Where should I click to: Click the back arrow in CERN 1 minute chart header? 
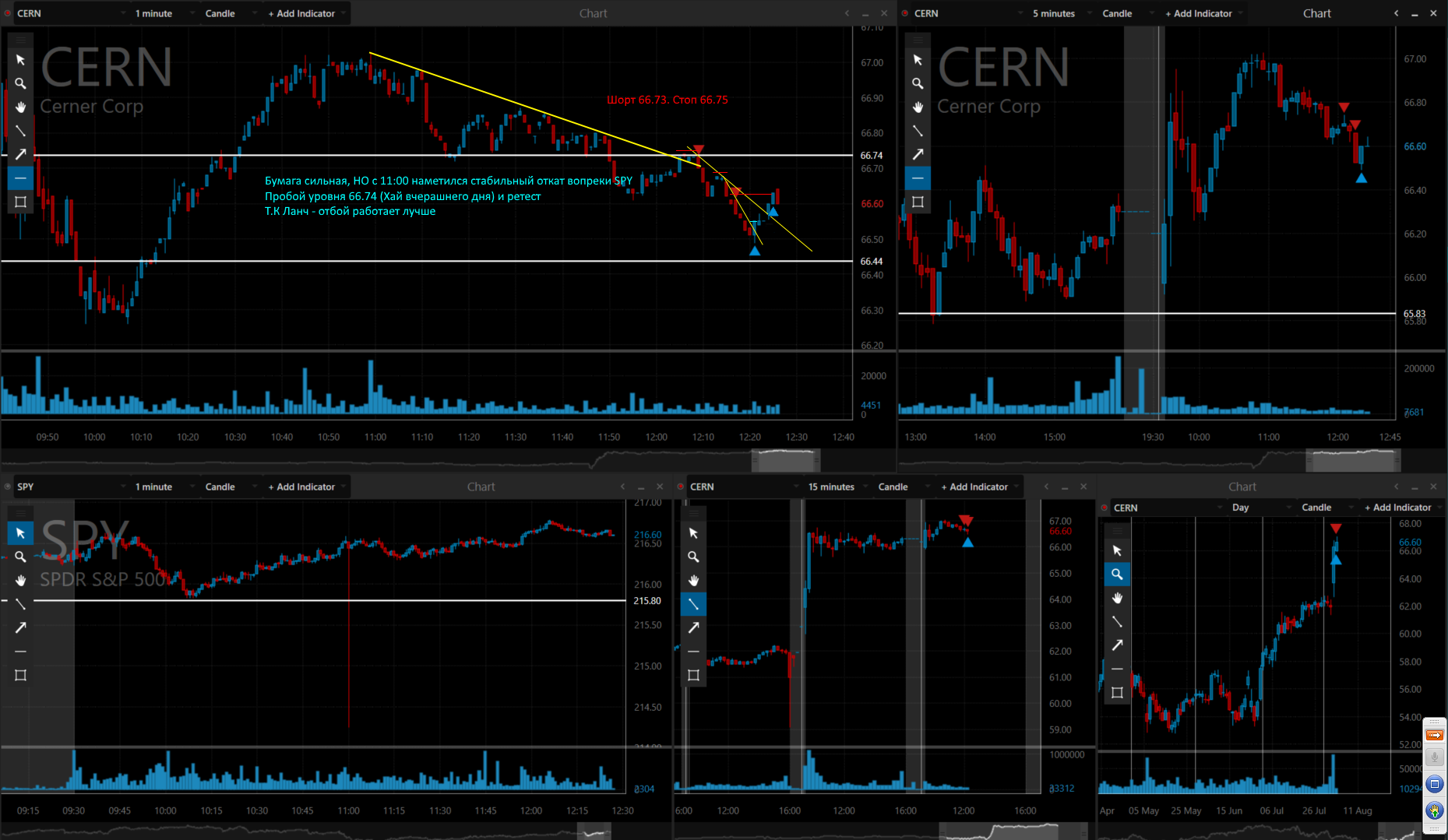click(847, 13)
